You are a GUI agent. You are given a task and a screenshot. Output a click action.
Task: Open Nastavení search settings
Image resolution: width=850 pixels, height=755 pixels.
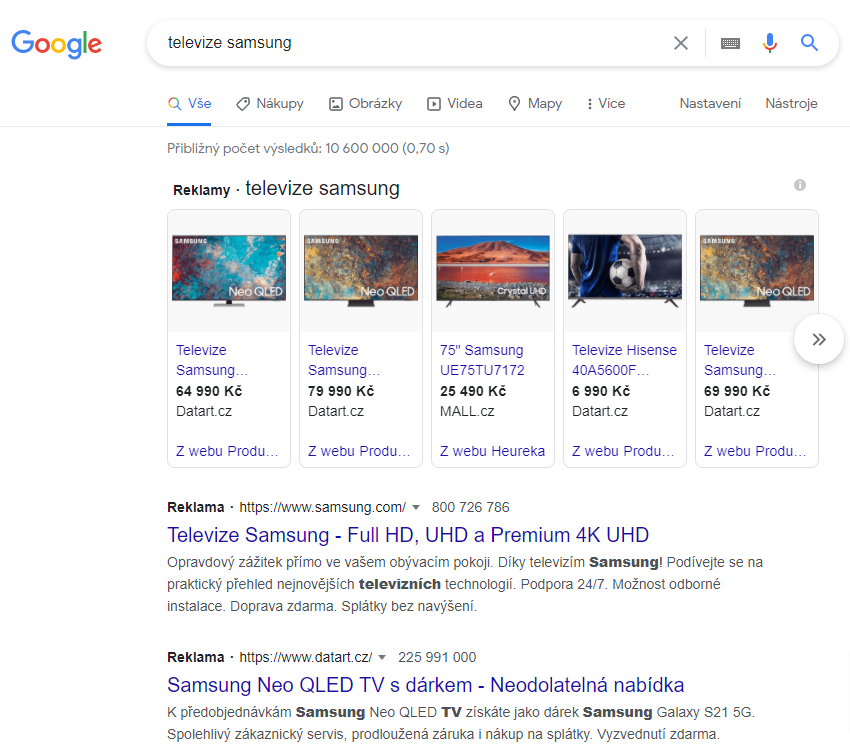pos(710,103)
